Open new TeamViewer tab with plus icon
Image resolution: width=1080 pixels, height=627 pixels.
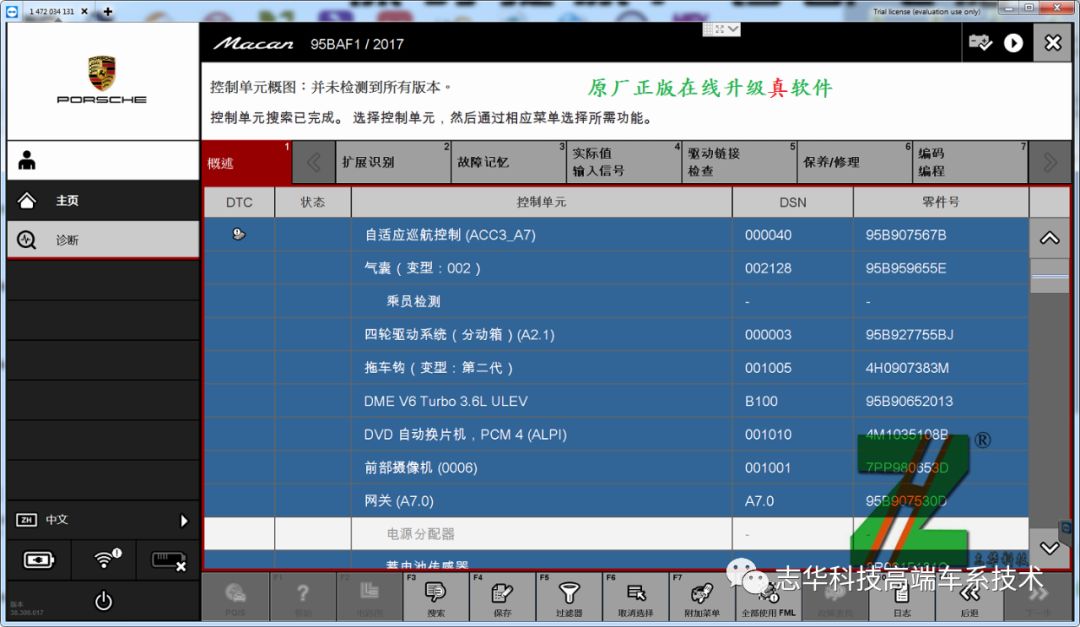[x=107, y=11]
